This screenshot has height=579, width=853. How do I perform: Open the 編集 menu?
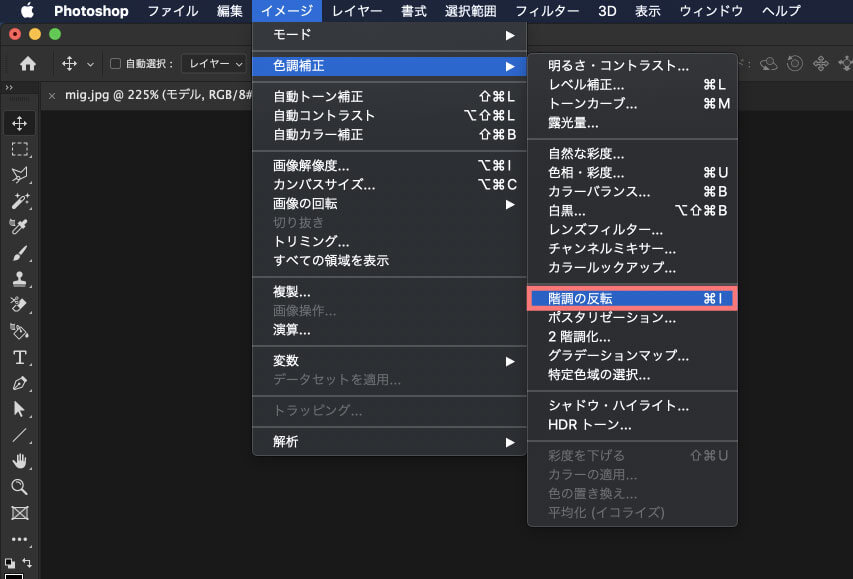click(x=230, y=11)
